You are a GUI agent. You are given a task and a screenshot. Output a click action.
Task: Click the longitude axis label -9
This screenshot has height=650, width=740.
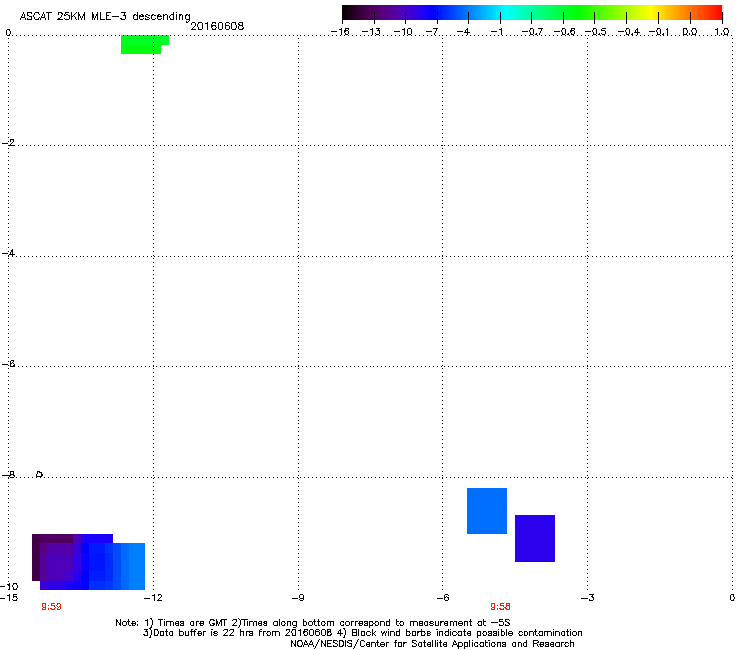click(x=298, y=598)
